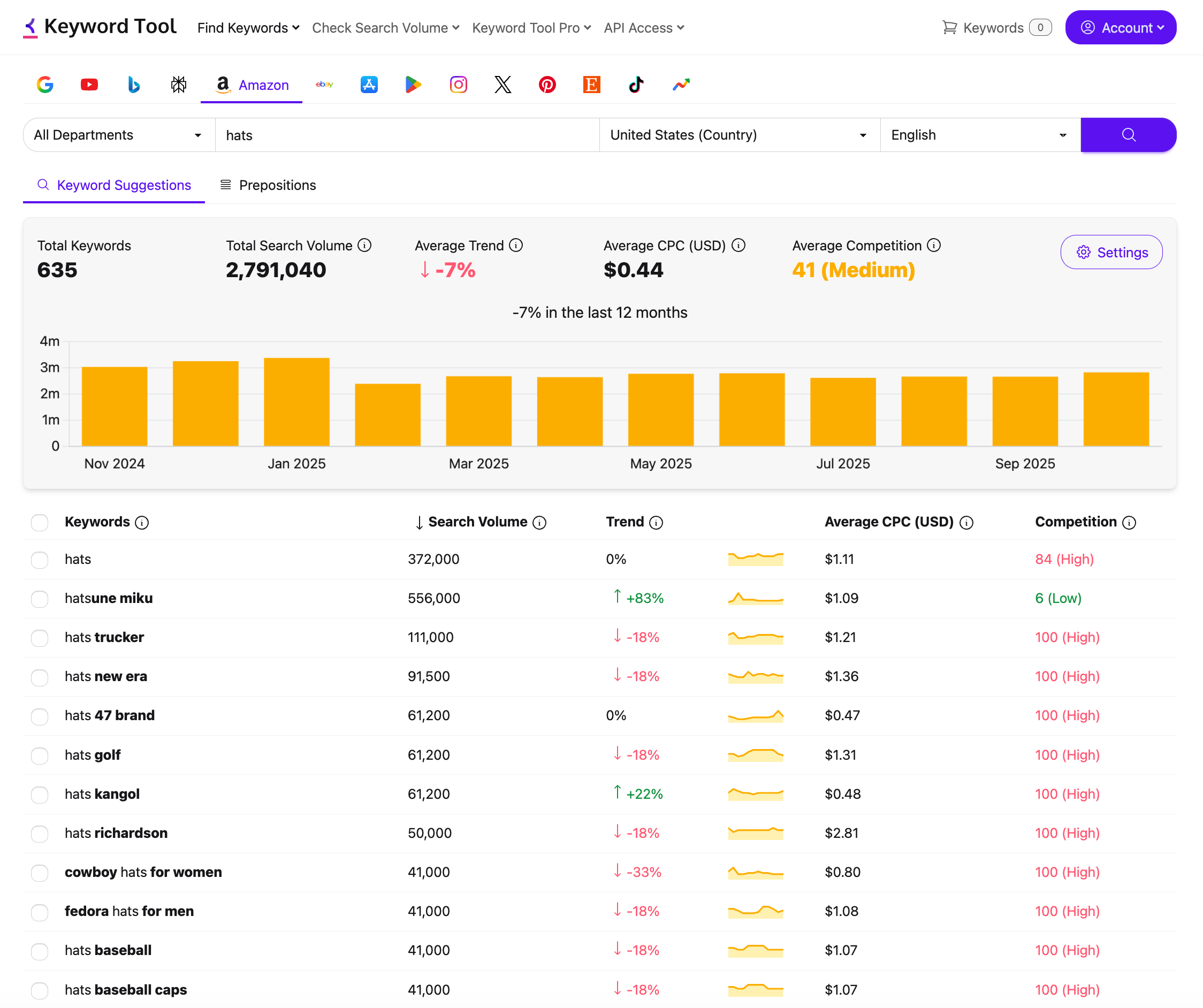The height and width of the screenshot is (1008, 1203).
Task: Tick the 'hats golf' checkbox
Action: (40, 756)
